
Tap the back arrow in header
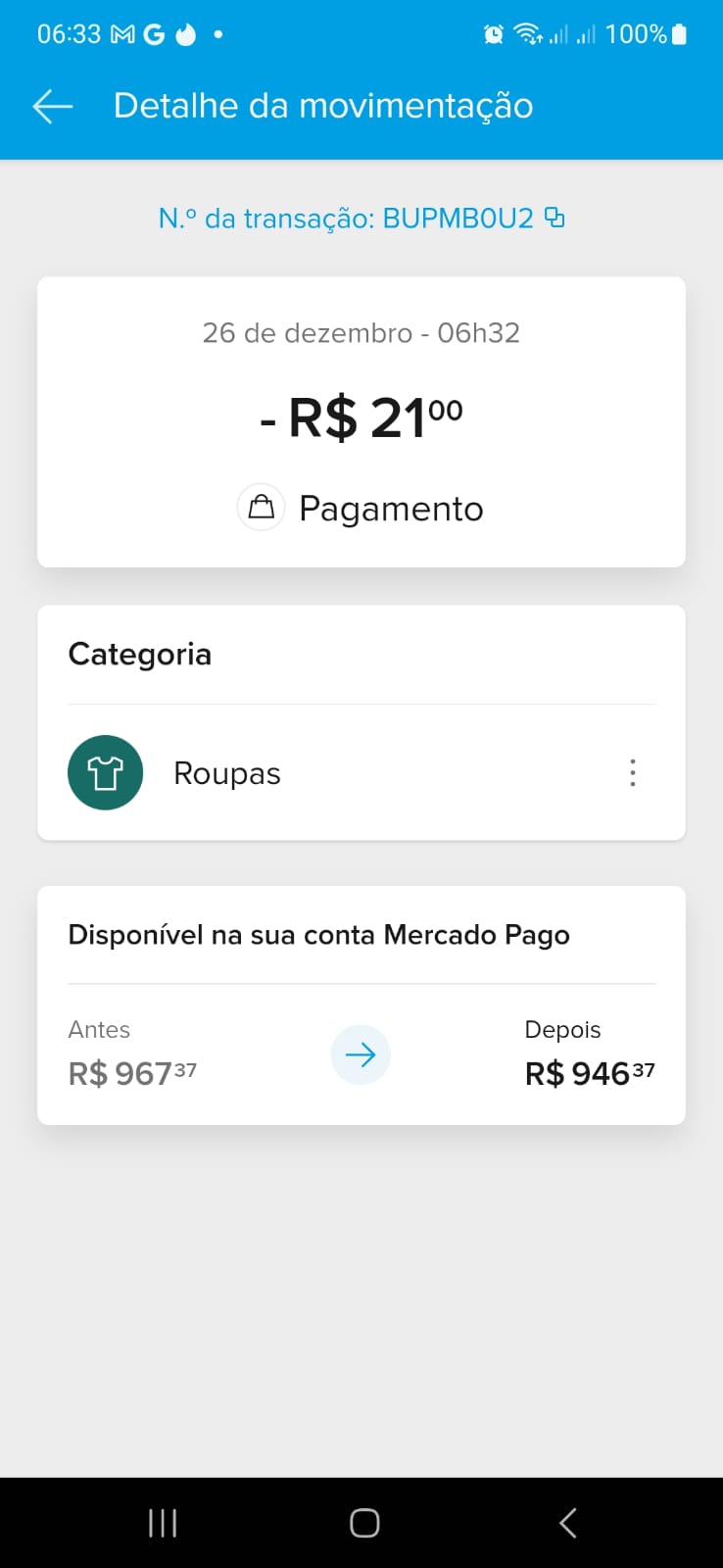(53, 106)
